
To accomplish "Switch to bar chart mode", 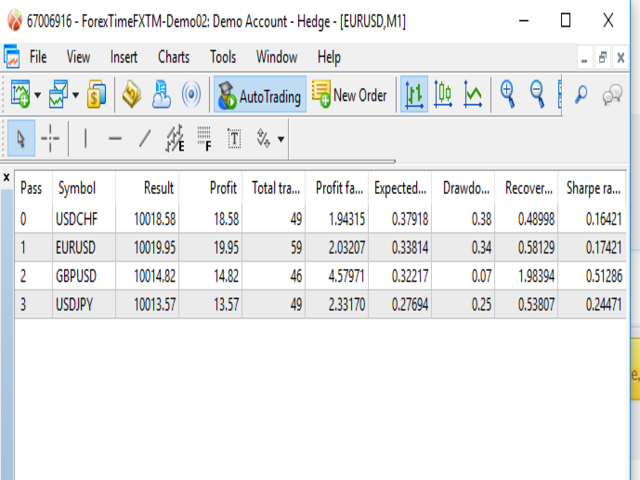I will pos(414,94).
